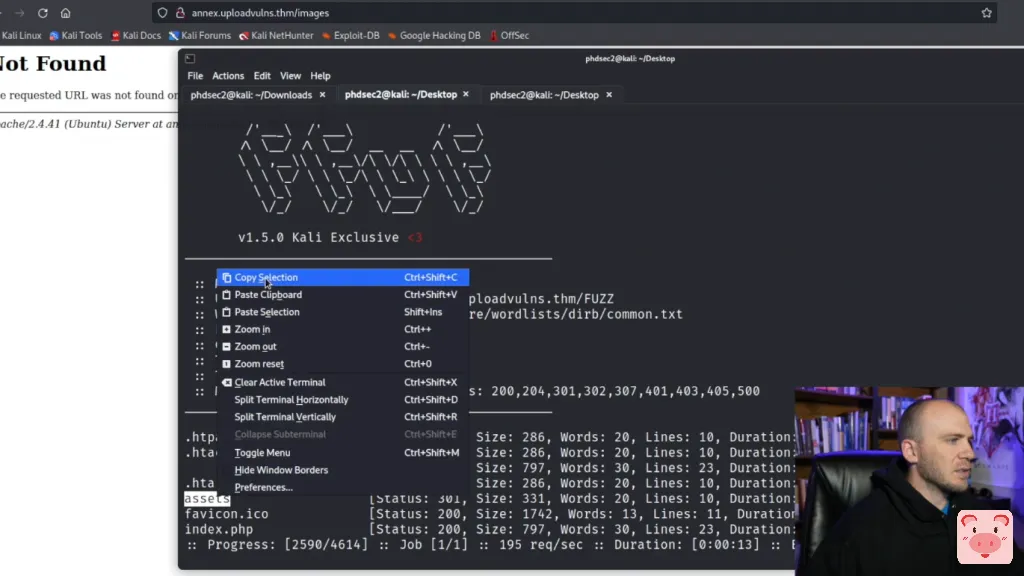Switch to the active ~/Desktop terminal tab

click(x=400, y=95)
